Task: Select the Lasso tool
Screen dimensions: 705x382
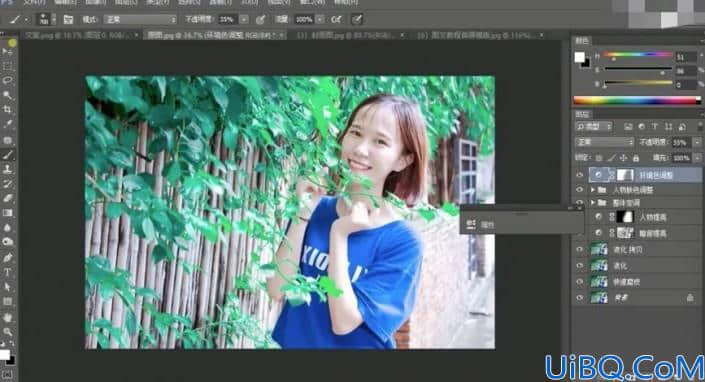Action: coord(7,80)
